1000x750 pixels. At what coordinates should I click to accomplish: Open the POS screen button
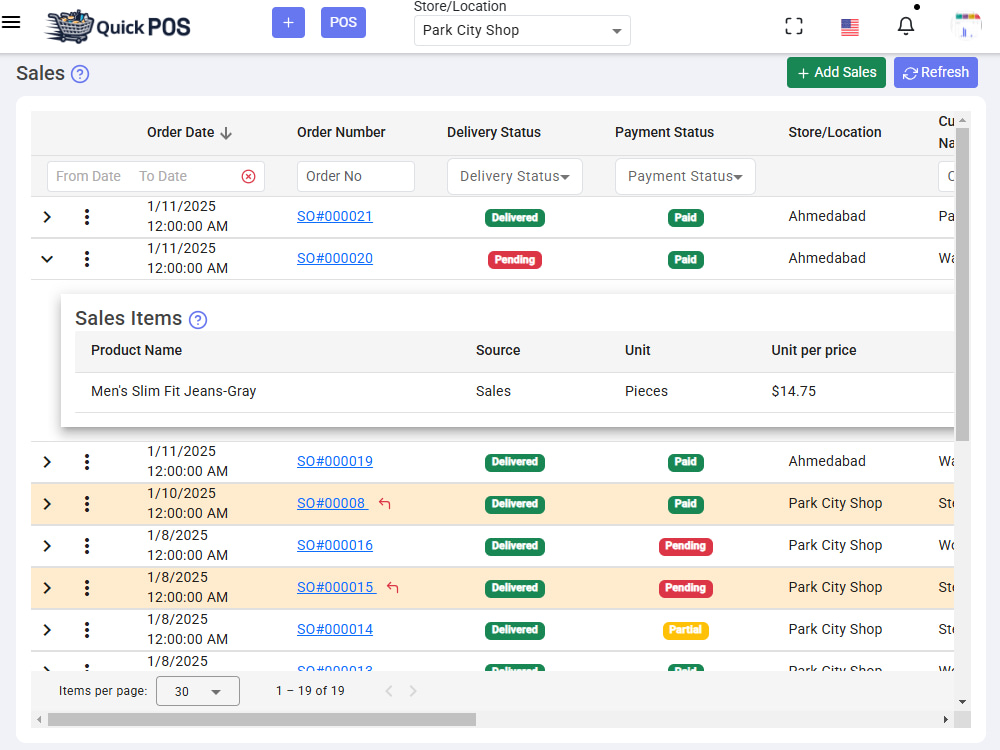(343, 22)
